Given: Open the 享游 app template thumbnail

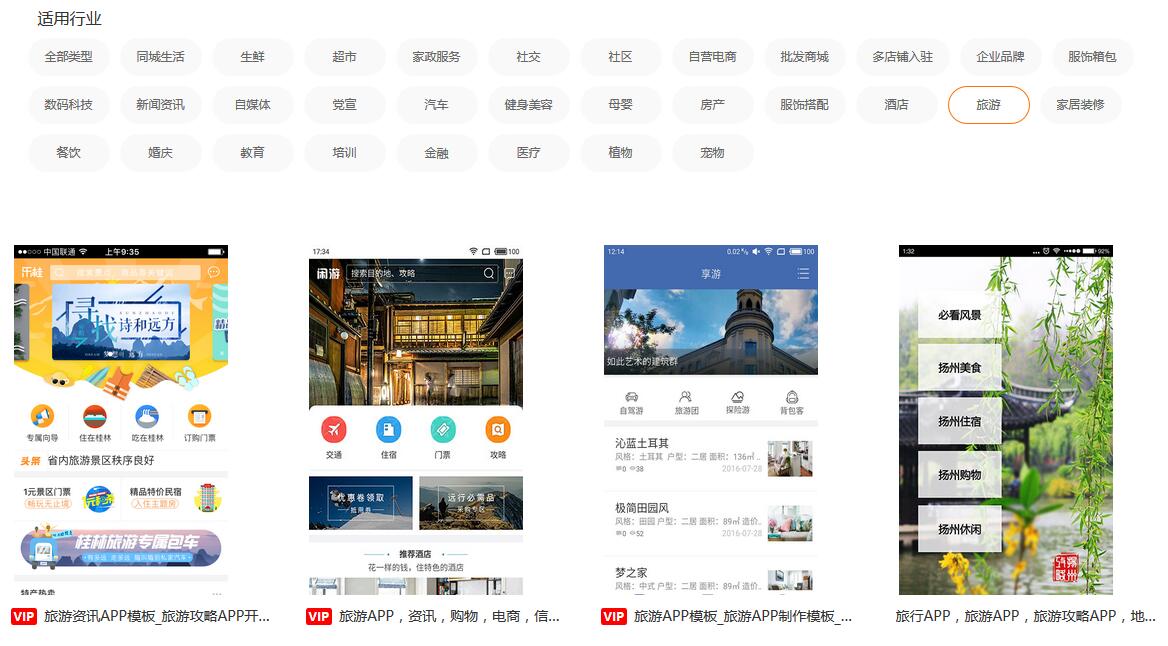Looking at the screenshot, I should point(710,420).
